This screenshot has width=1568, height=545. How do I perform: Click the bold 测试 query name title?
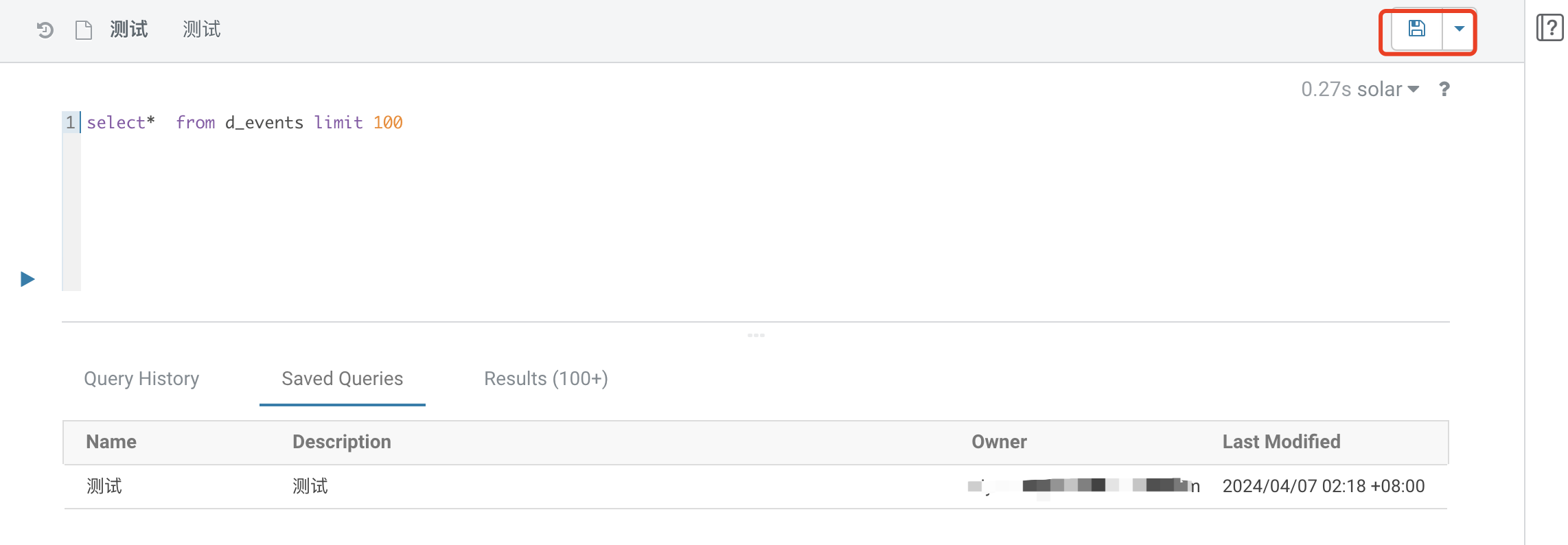click(x=129, y=30)
